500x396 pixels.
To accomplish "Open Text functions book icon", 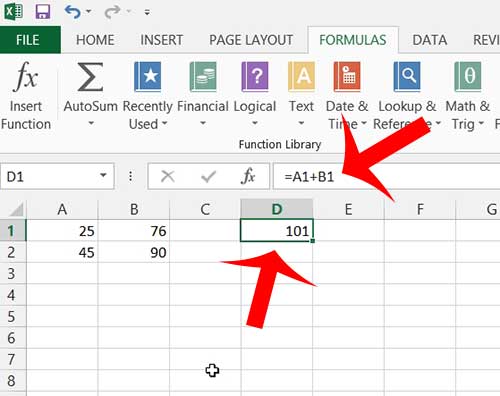I will (x=301, y=77).
